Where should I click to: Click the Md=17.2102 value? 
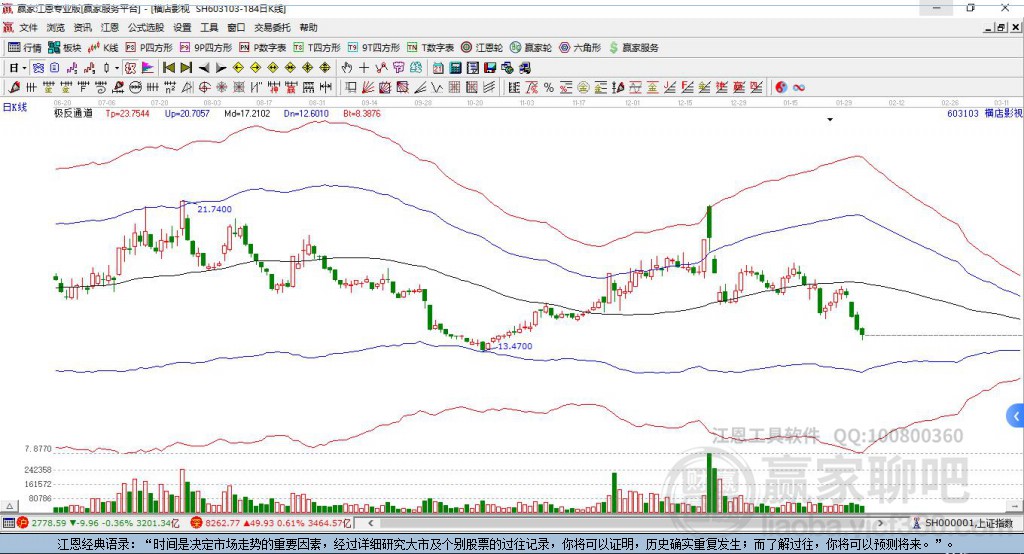click(x=247, y=113)
